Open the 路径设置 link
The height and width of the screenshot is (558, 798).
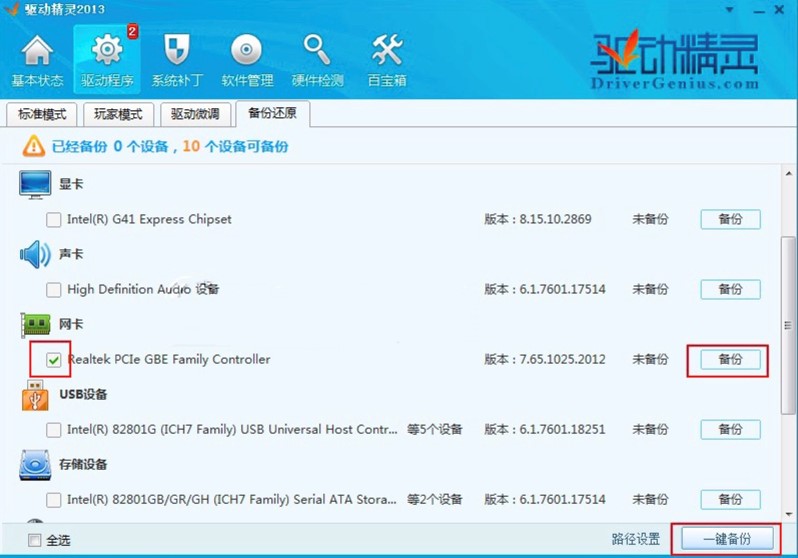(636, 539)
